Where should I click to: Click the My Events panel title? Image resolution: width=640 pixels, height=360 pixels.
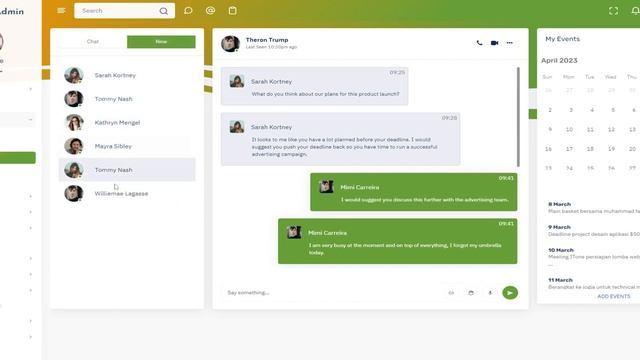[x=562, y=39]
